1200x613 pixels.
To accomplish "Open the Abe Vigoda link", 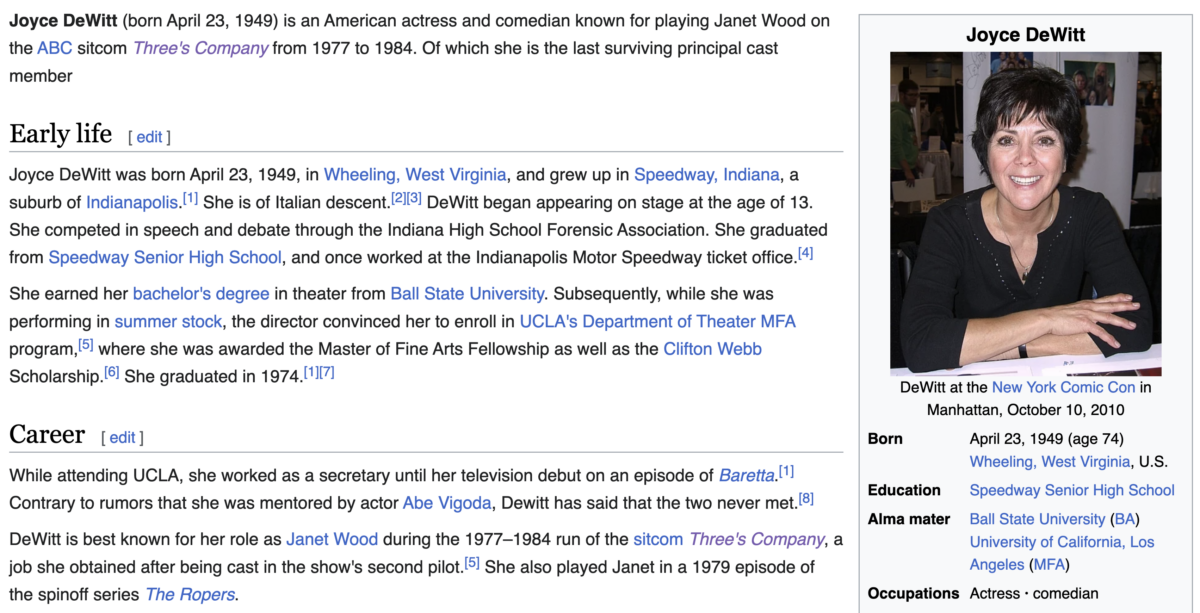I will point(446,503).
